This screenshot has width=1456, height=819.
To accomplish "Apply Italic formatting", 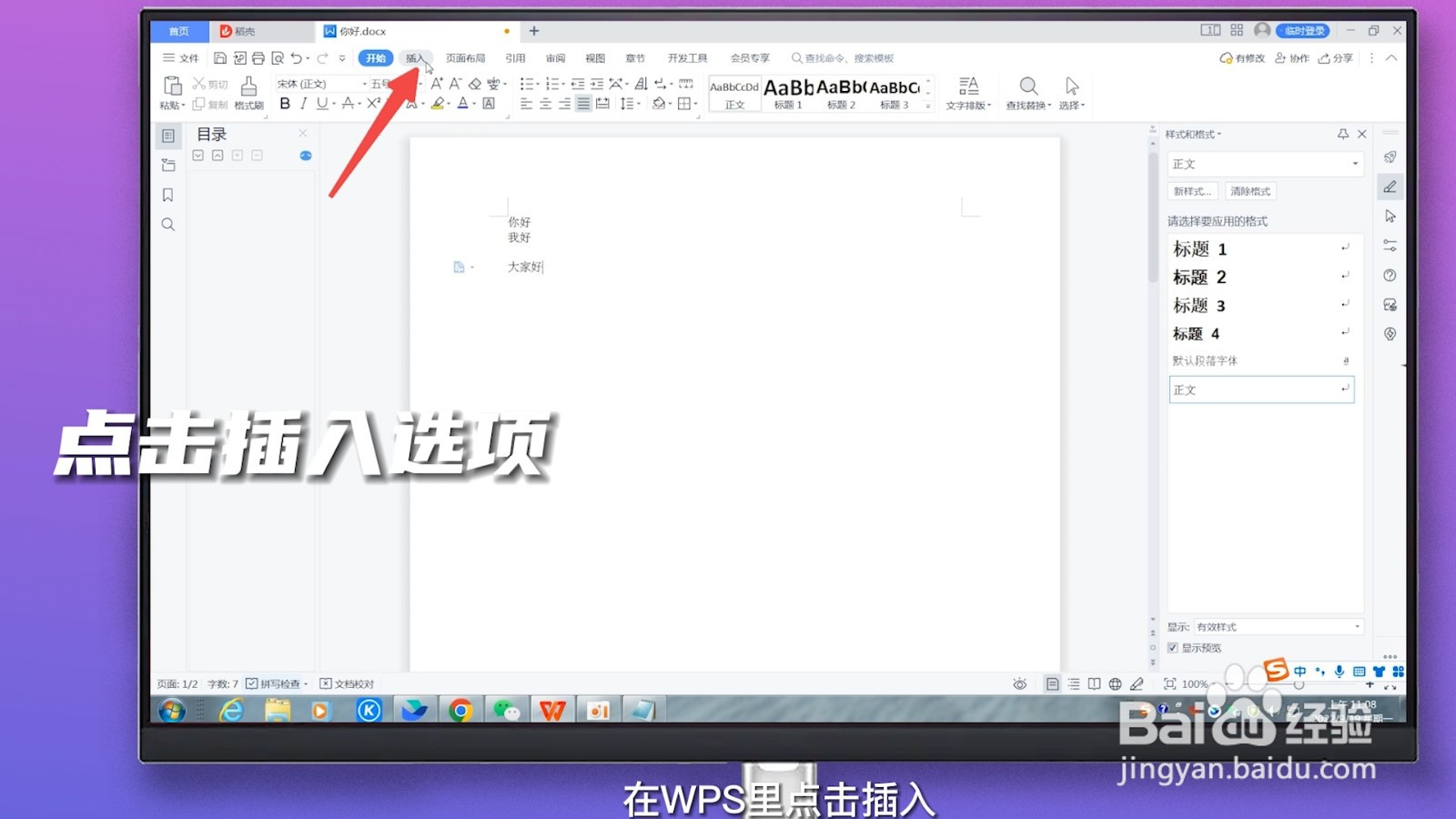I will coord(303,104).
